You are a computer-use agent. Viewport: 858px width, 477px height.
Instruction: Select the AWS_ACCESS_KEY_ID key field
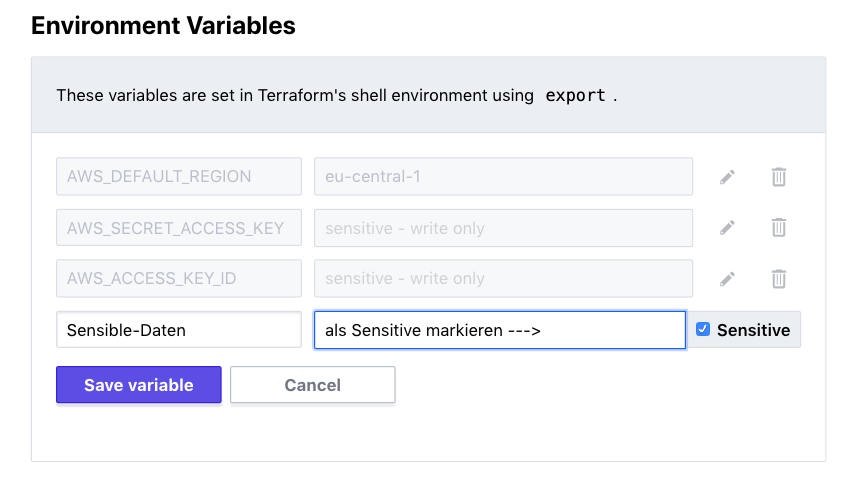coord(178,279)
